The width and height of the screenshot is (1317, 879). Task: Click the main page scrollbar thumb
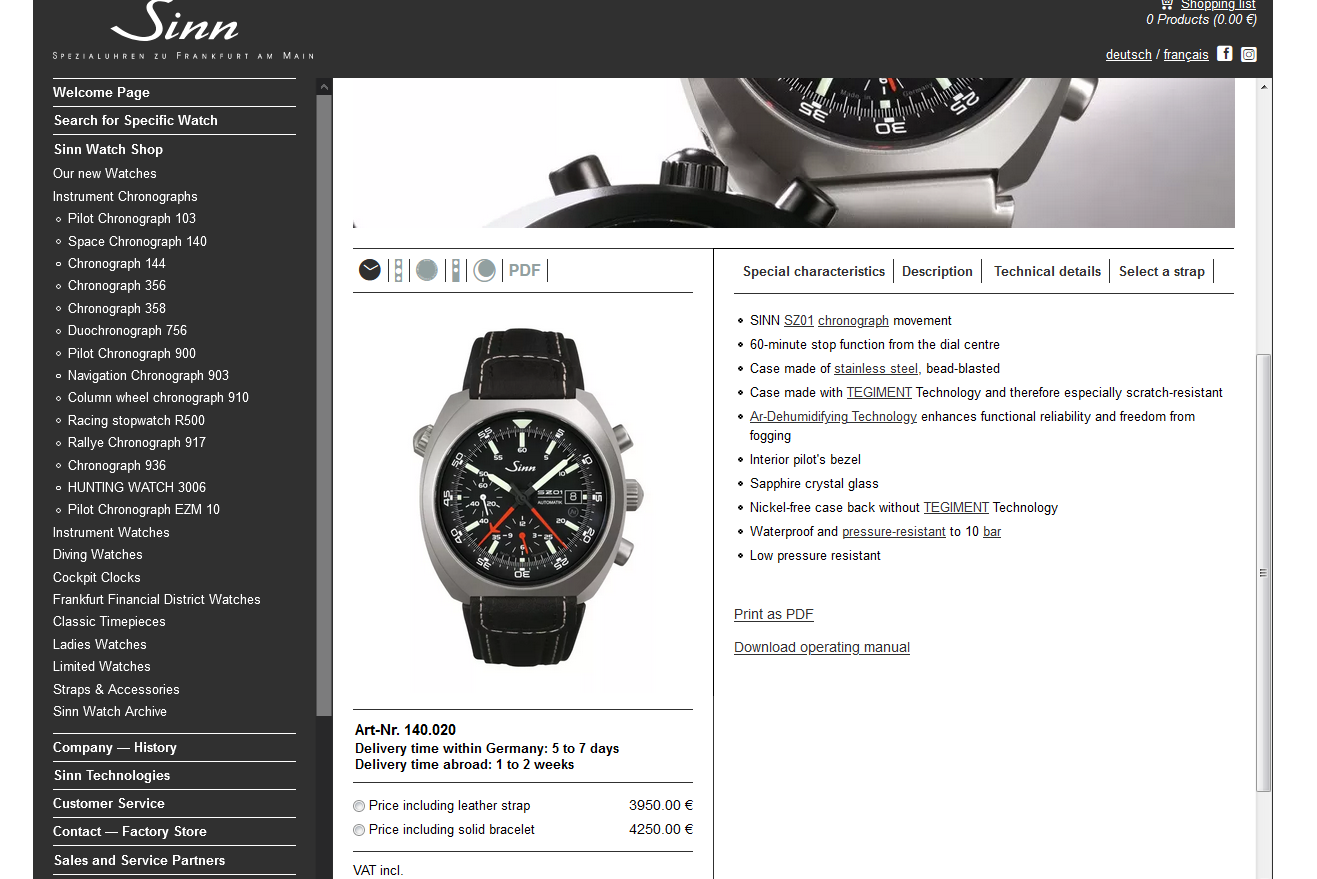click(1264, 573)
